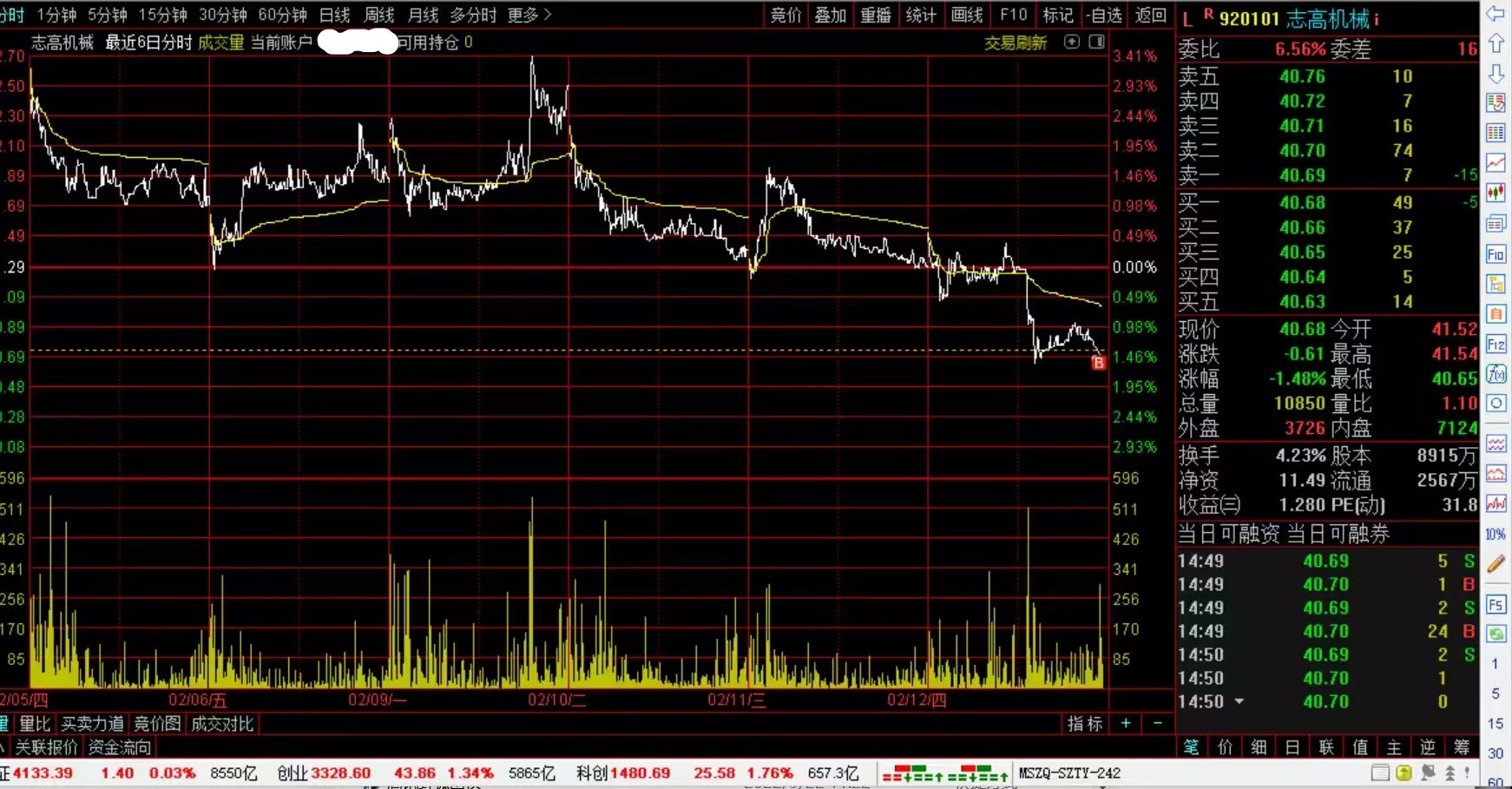Image resolution: width=1512 pixels, height=789 pixels.
Task: Click the wavy lines chart sidebar icon
Action: 1496,444
